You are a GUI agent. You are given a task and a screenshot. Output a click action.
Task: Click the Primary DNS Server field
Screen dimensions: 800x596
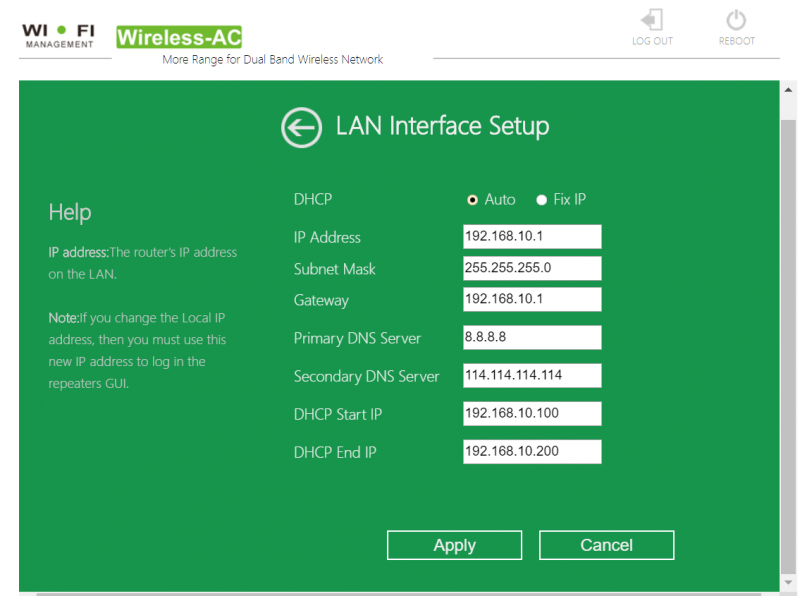(532, 337)
